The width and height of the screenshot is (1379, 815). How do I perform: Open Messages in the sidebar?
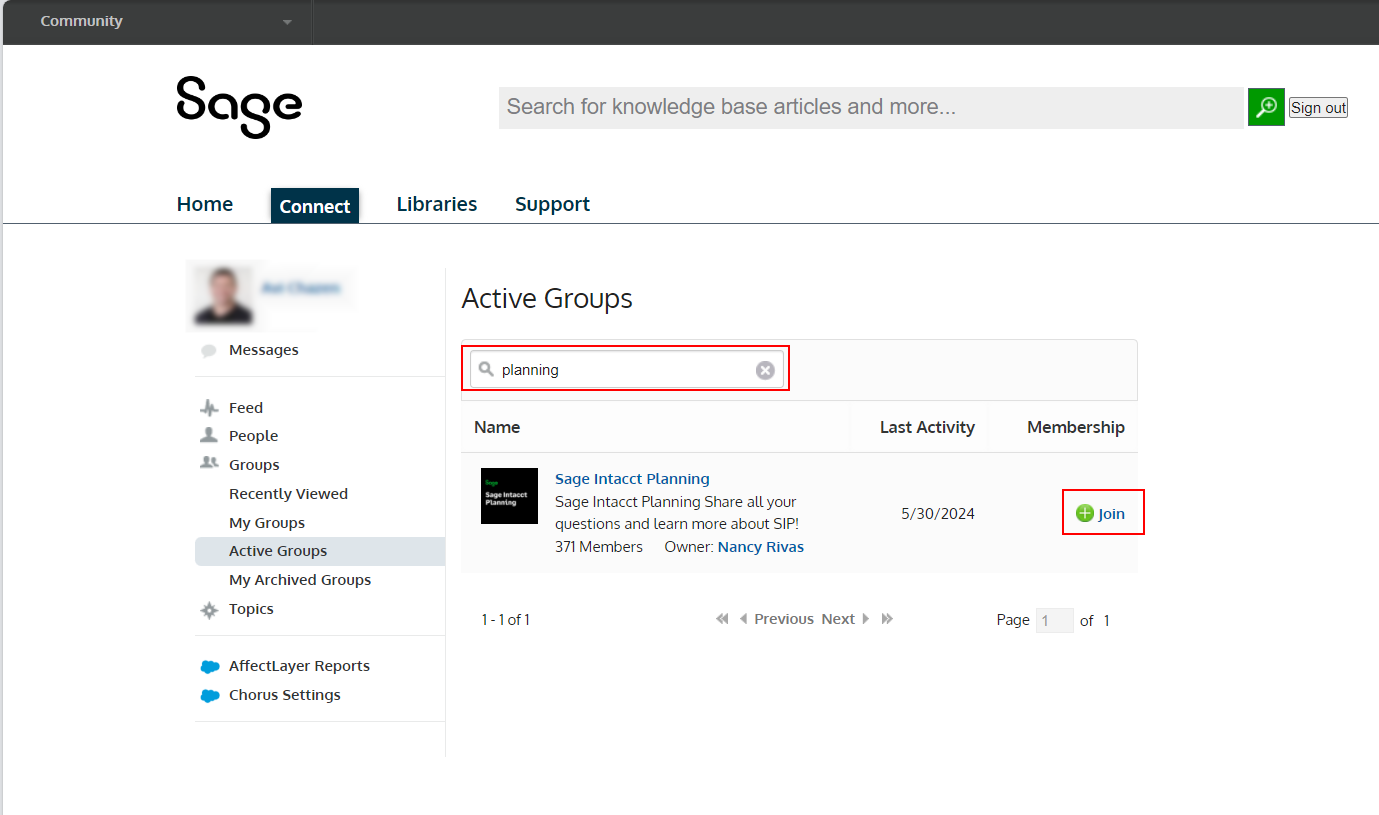click(x=264, y=350)
